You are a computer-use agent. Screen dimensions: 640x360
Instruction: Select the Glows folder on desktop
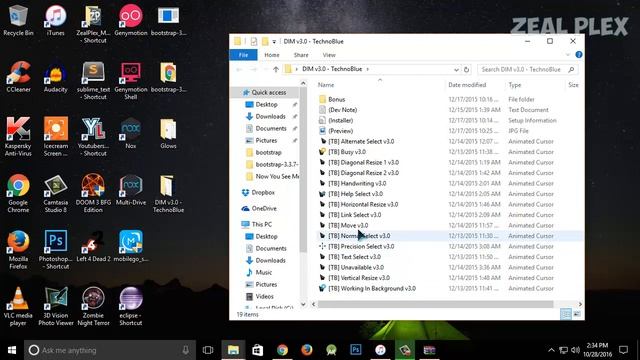[x=168, y=133]
